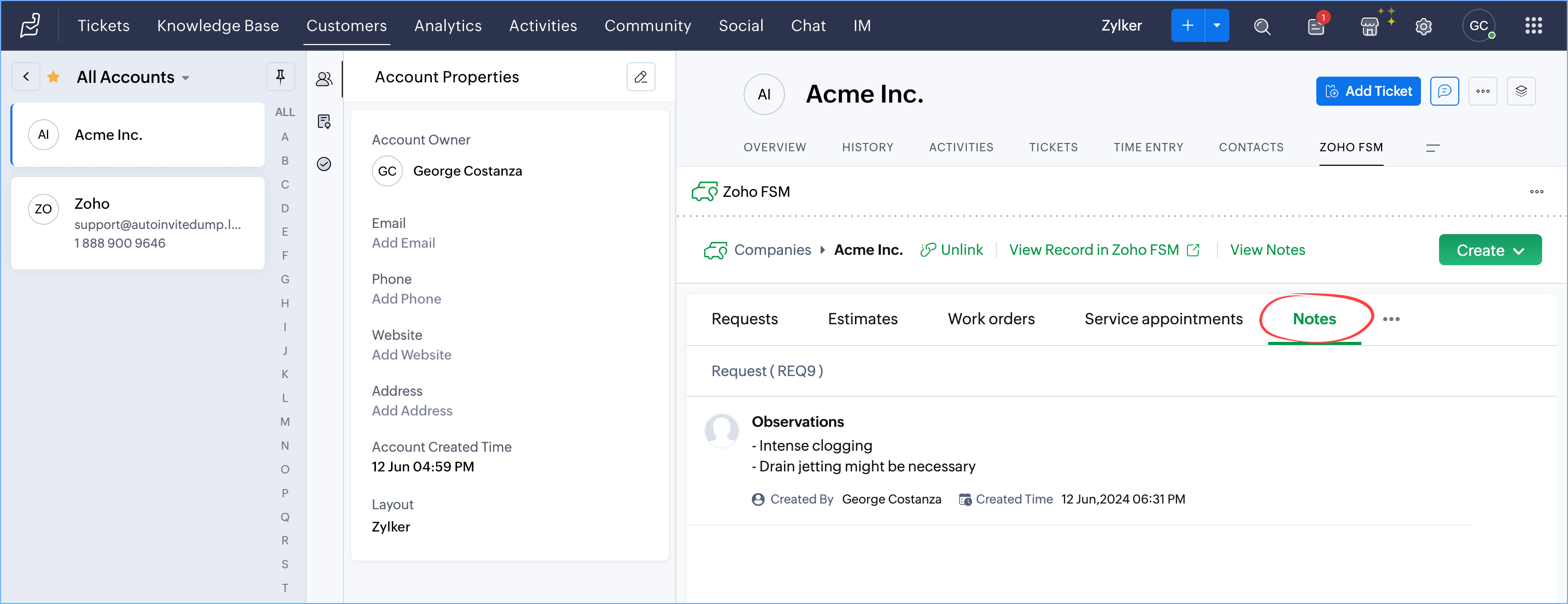The height and width of the screenshot is (604, 1568).
Task: Open the app launcher grid icon
Action: [1533, 25]
